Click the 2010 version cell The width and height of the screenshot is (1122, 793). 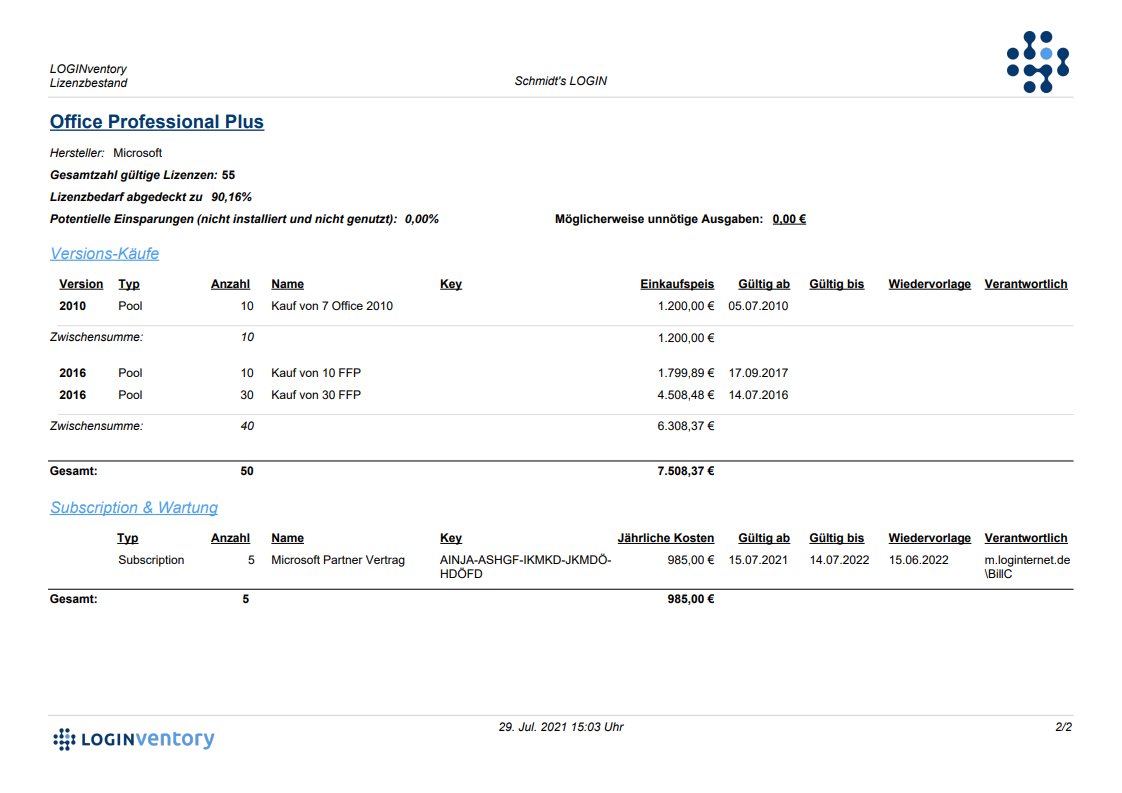(x=72, y=306)
